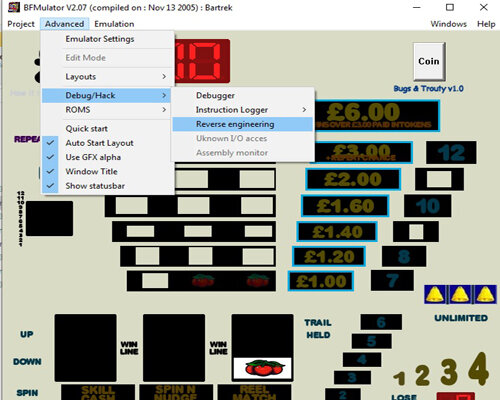
Task: Click the left golden bell icon
Action: pos(435,294)
